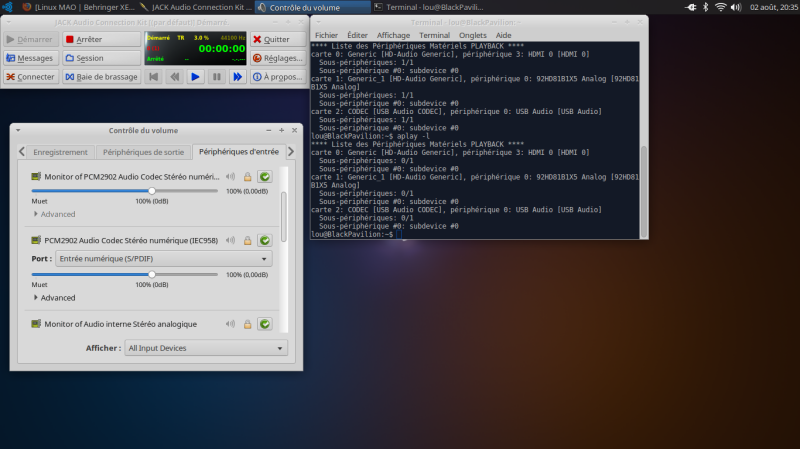
Task: Open the À propos dialog
Action: point(278,77)
